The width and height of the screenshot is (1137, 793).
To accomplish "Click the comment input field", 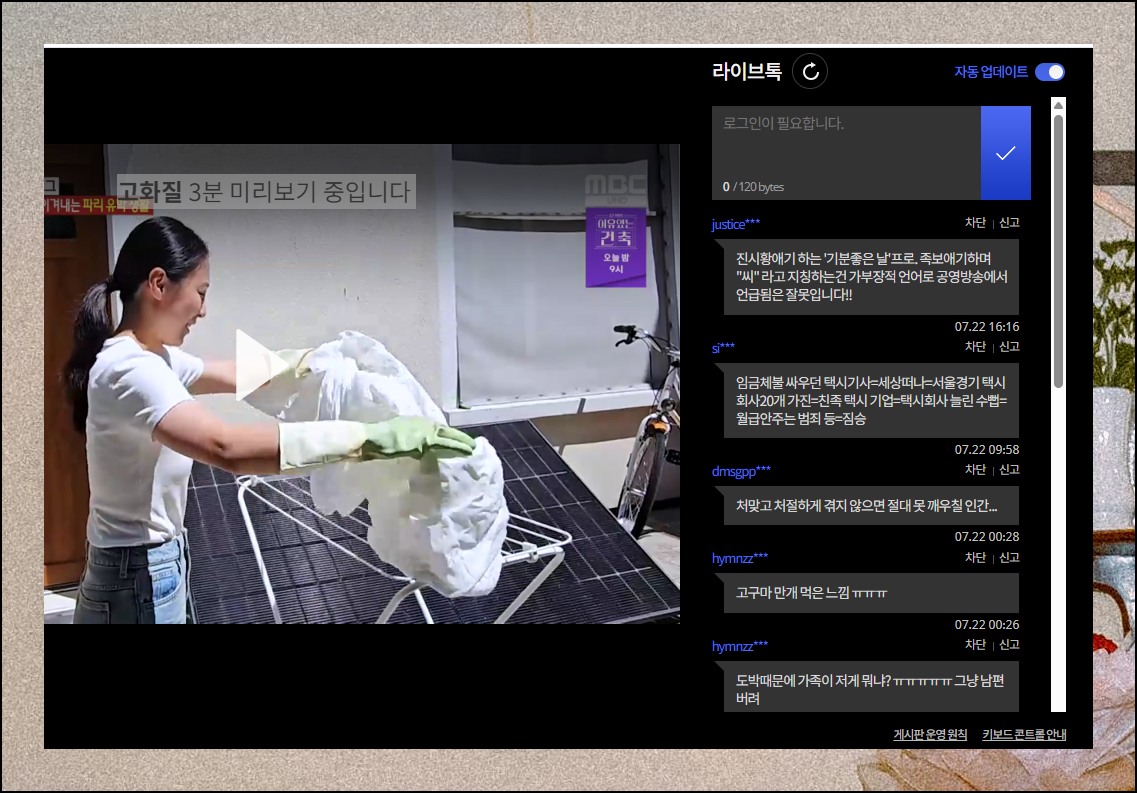I will click(846, 153).
